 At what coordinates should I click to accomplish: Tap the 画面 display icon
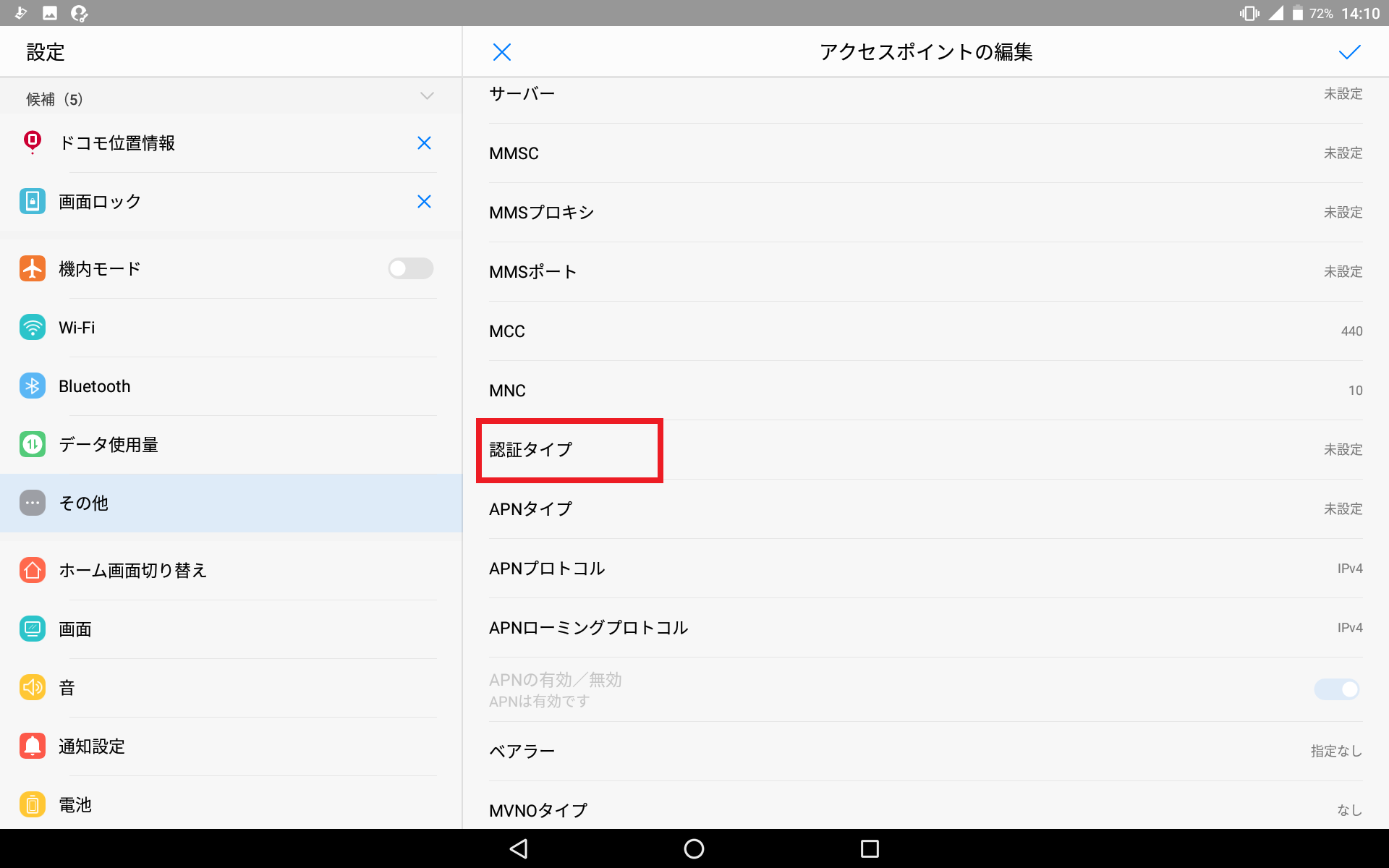(33, 629)
